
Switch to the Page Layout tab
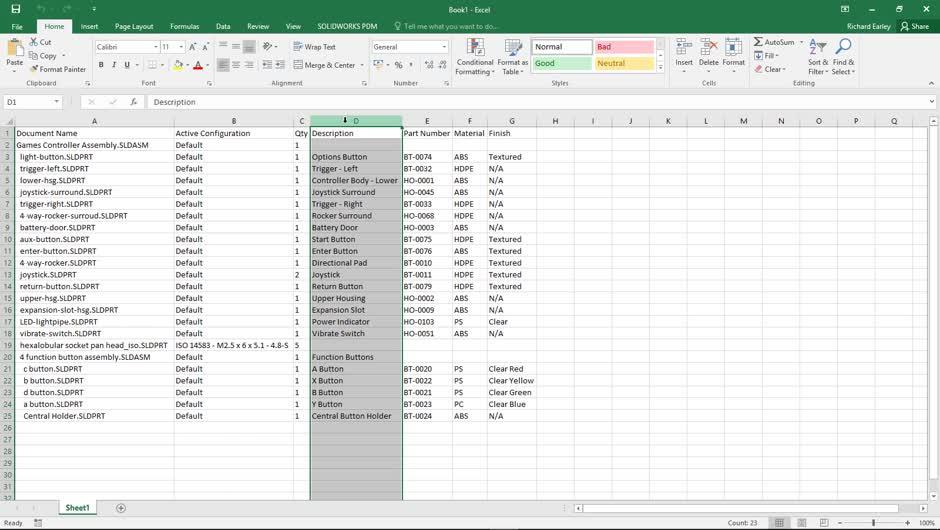pyautogui.click(x=134, y=26)
